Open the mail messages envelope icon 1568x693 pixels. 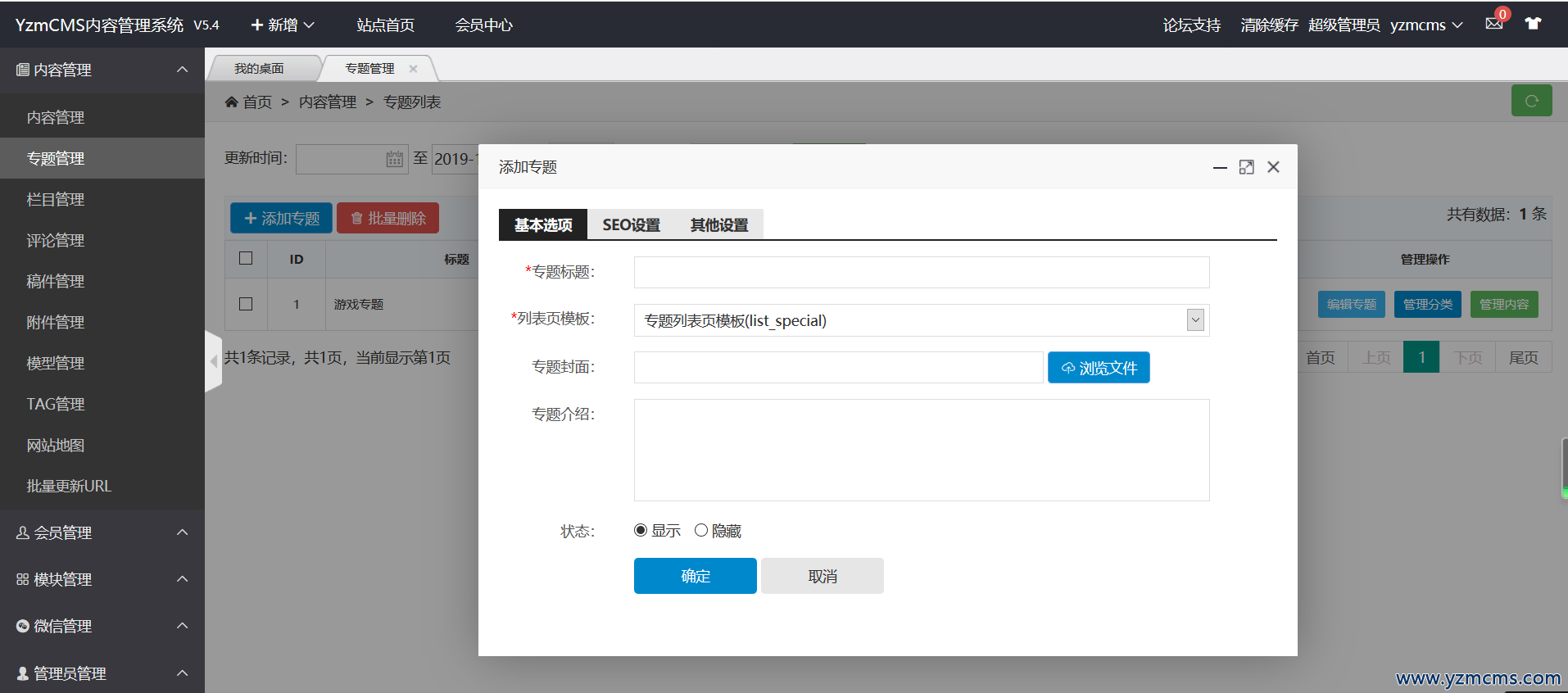[1493, 24]
